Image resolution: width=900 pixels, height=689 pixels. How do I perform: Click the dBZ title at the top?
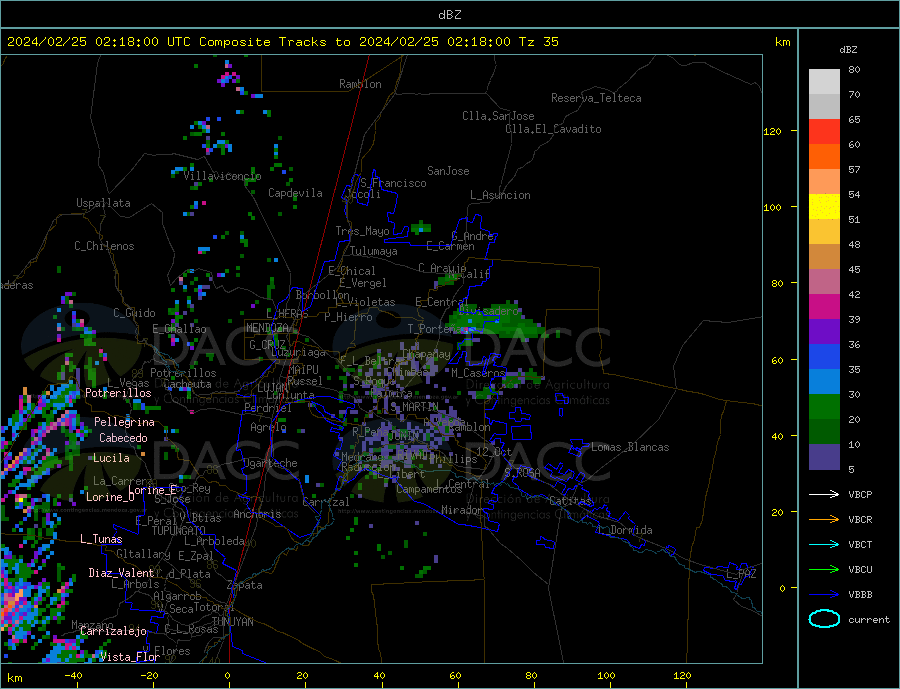click(x=449, y=15)
